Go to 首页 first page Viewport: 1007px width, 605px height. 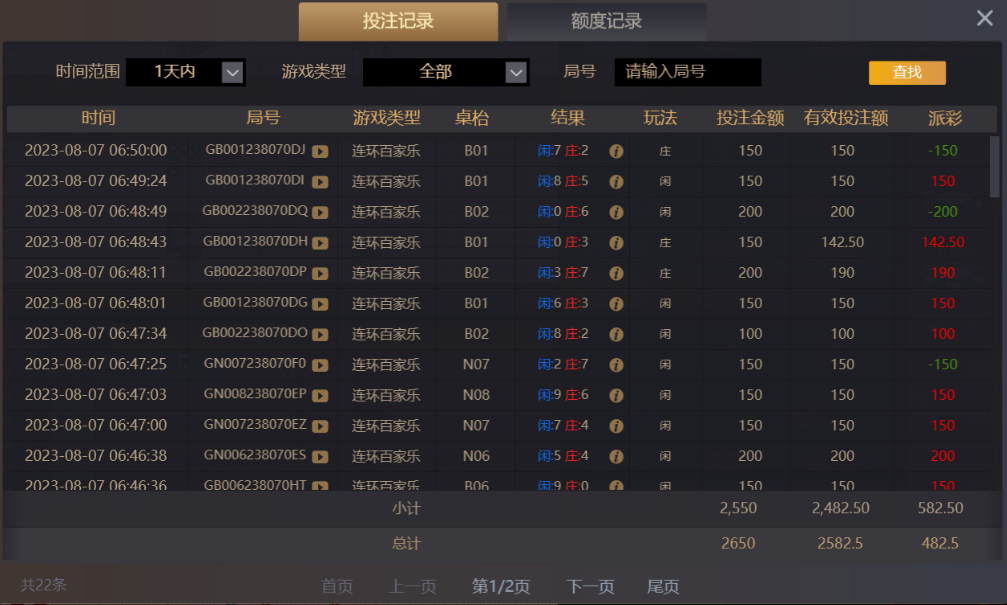click(337, 586)
